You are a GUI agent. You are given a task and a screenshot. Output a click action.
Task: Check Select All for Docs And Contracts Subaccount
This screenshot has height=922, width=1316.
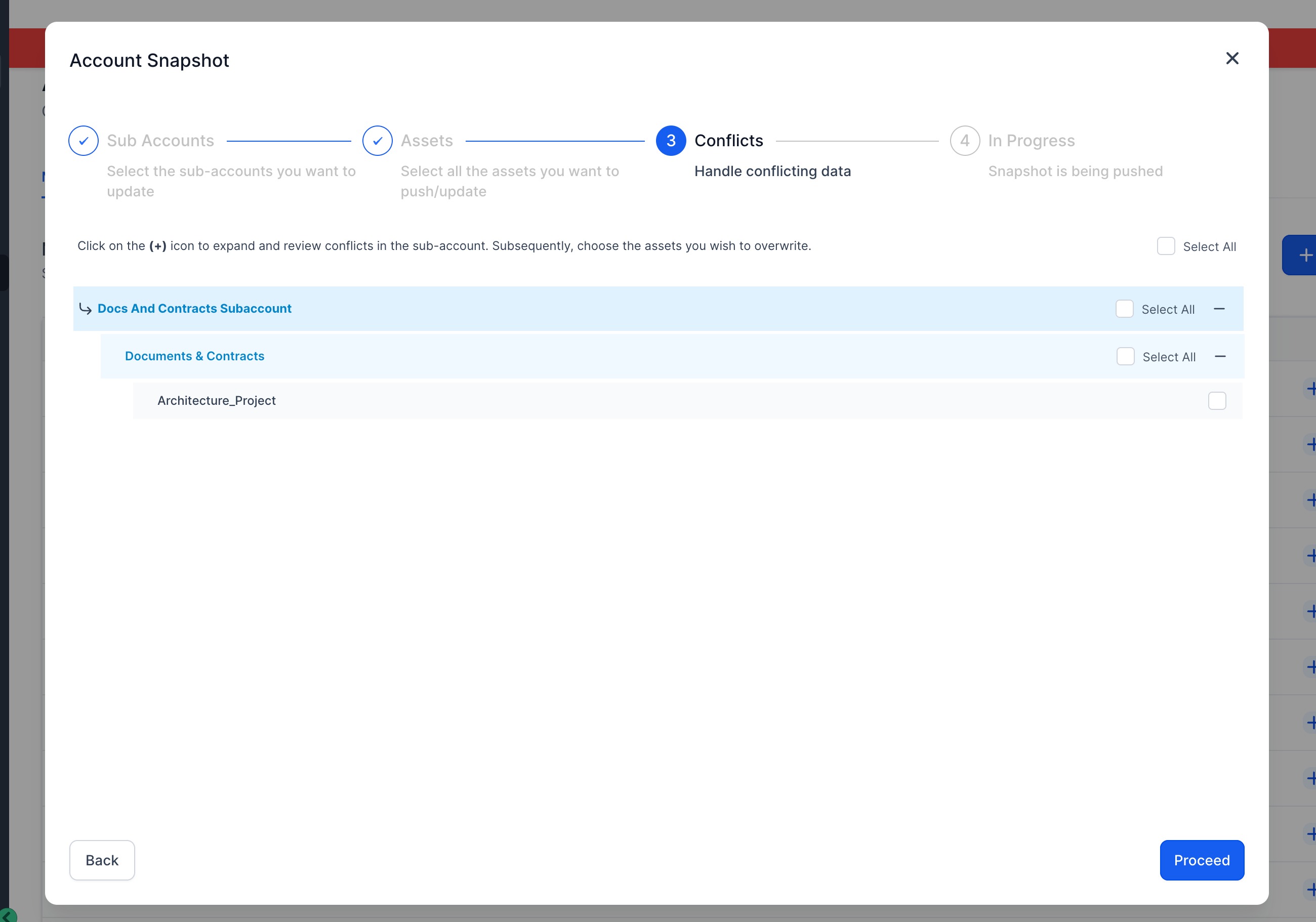click(1125, 309)
